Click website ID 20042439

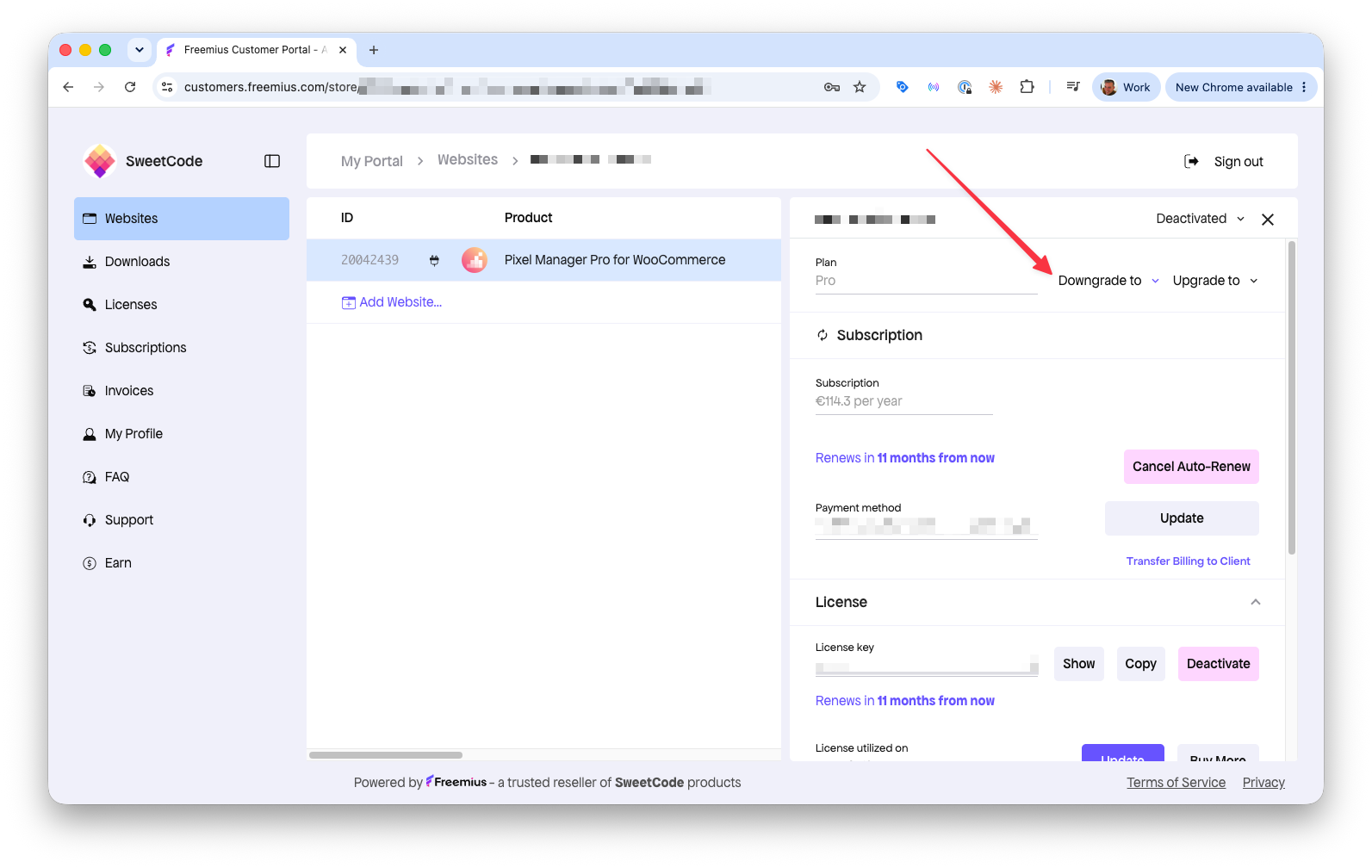[370, 260]
